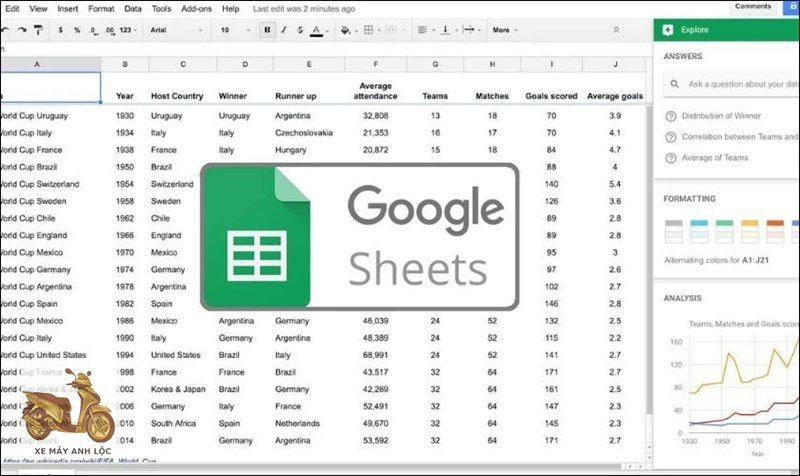Open the Format menu
Screen dimensions: 800x476
pyautogui.click(x=101, y=9)
